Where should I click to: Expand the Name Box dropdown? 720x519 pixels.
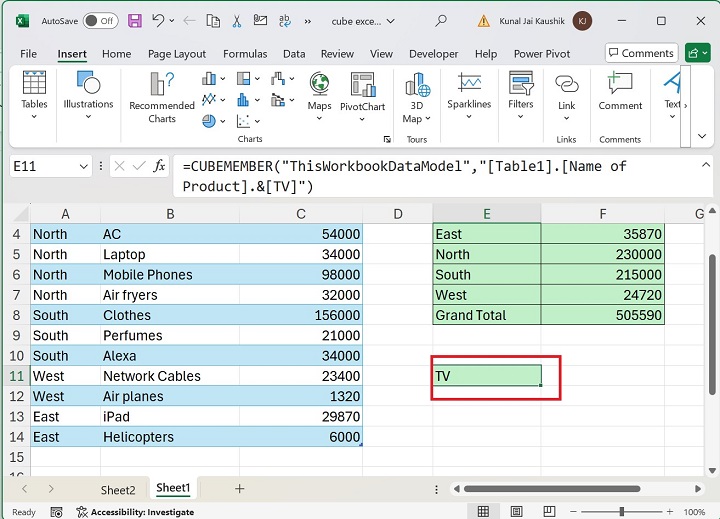[82, 166]
